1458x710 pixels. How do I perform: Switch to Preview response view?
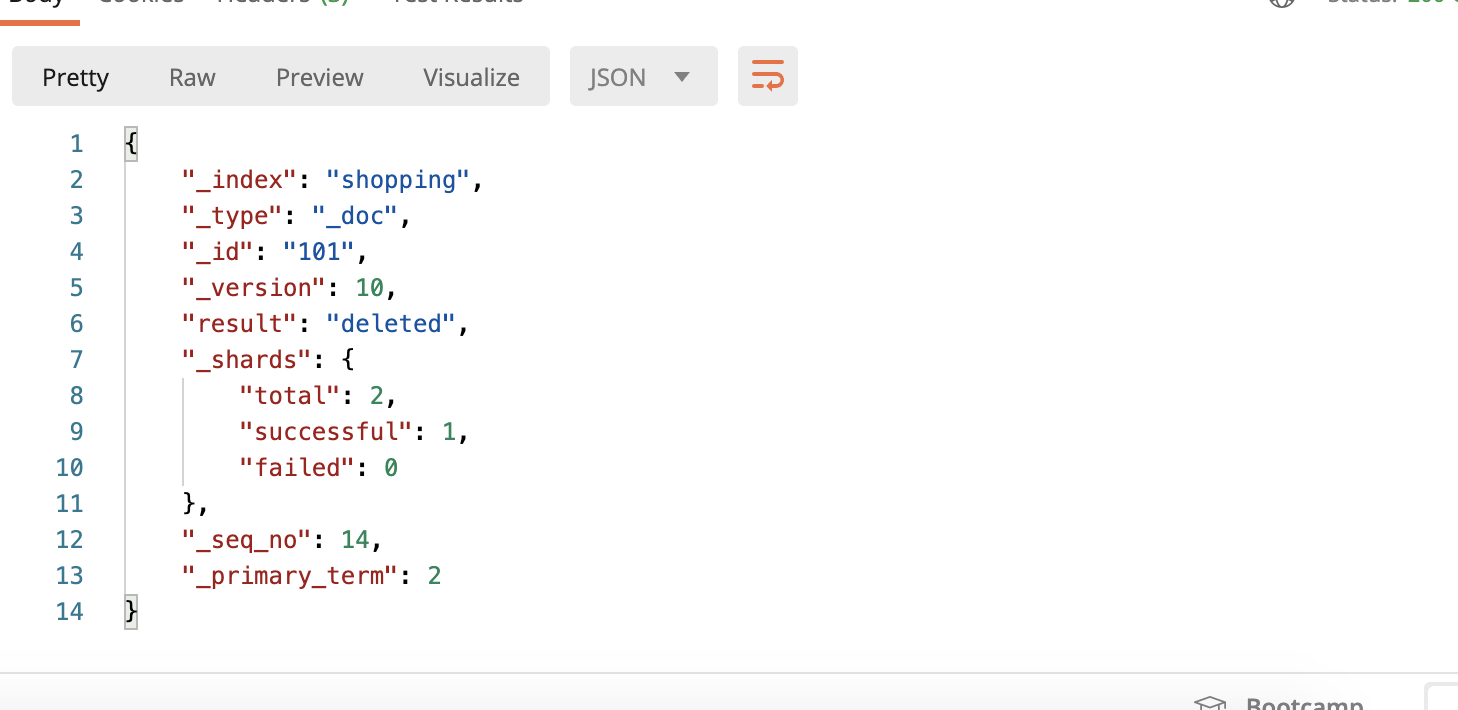[x=320, y=78]
